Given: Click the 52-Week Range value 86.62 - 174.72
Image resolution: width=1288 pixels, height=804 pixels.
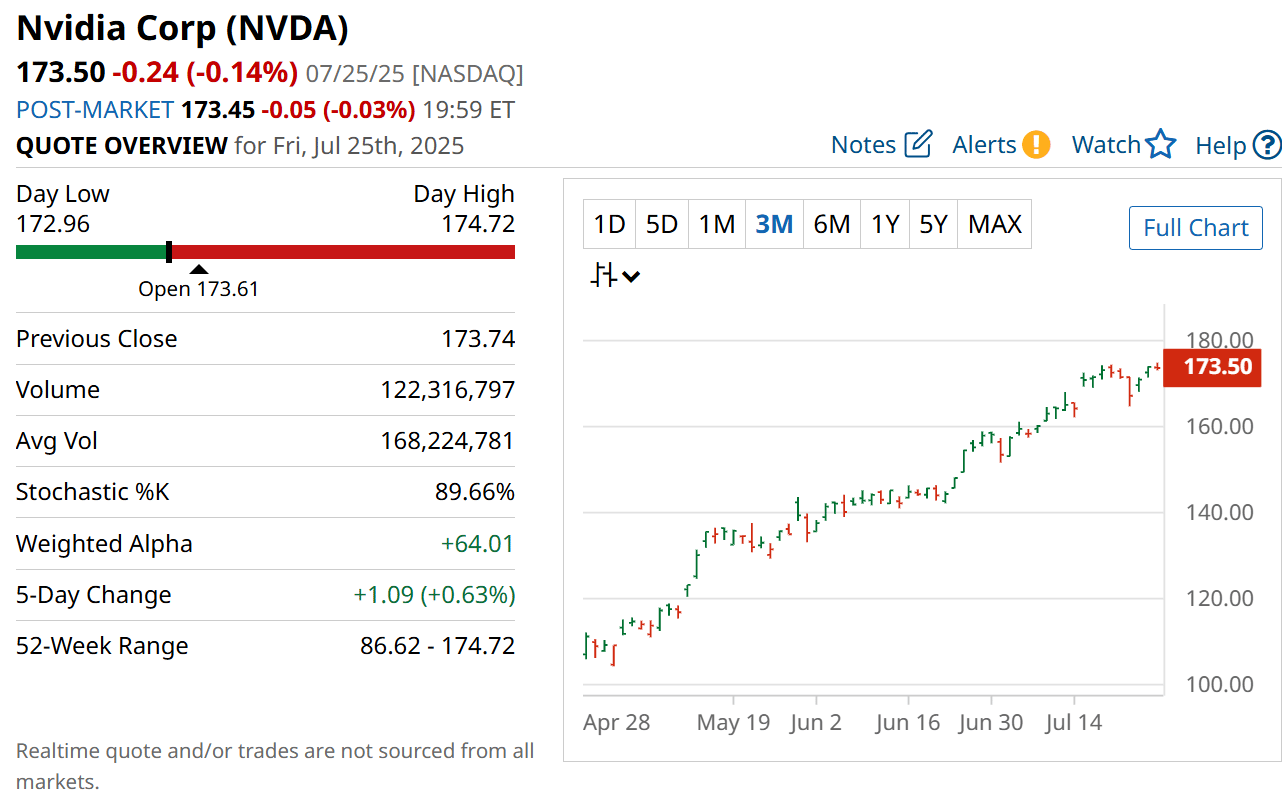Looking at the screenshot, I should coord(438,646).
